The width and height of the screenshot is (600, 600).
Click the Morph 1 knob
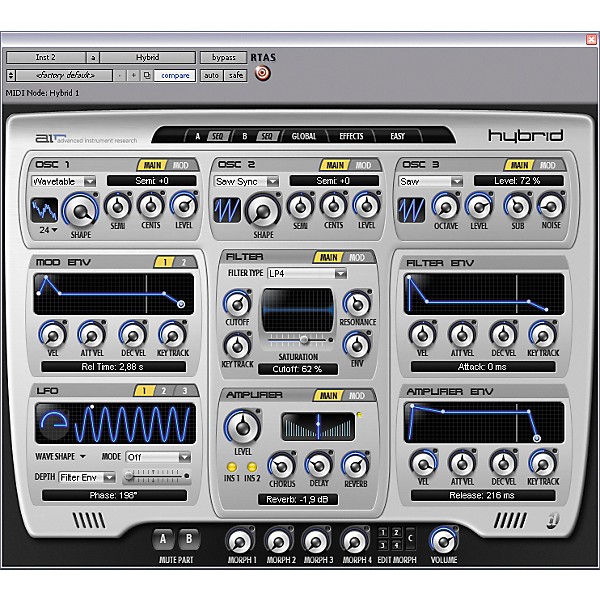(241, 541)
